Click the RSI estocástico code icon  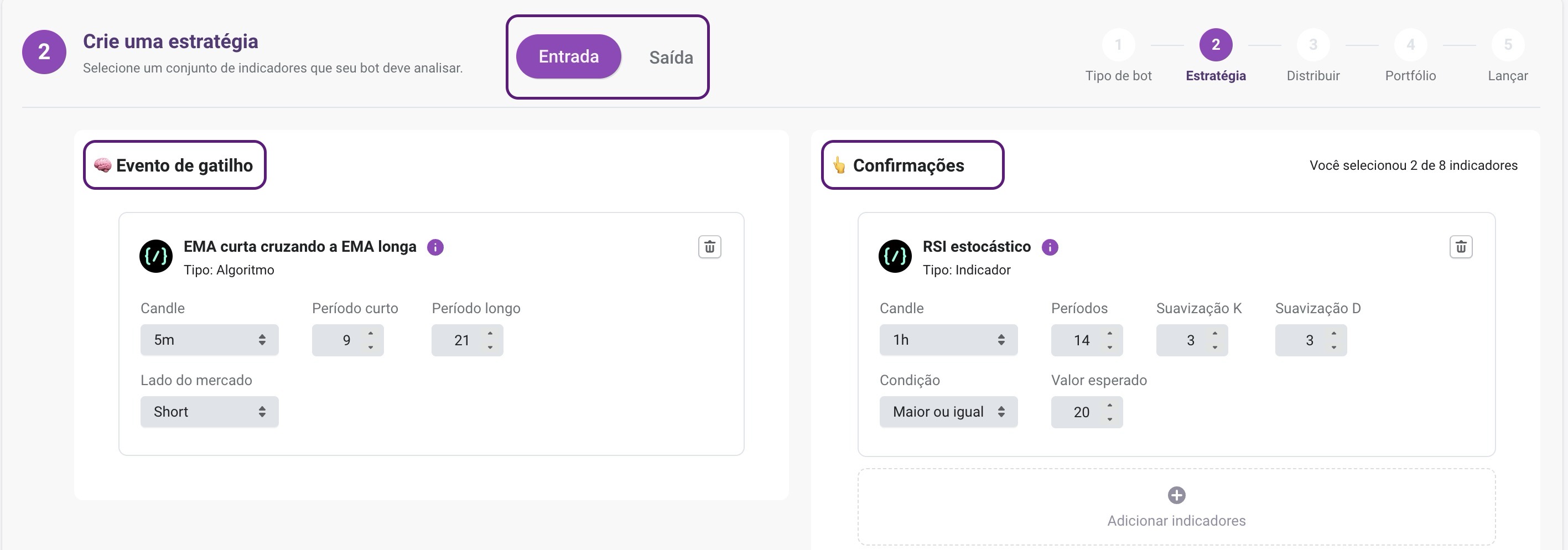click(x=895, y=256)
